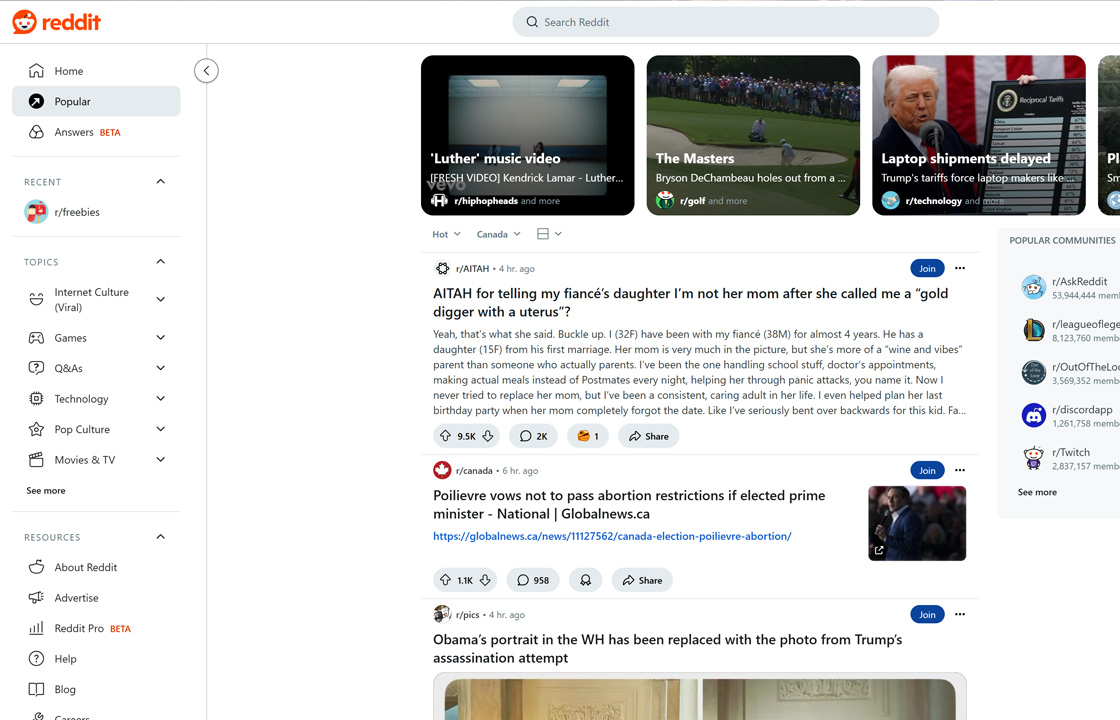This screenshot has width=1120, height=720.
Task: Open r/OutOfTheLoop community icon
Action: (x=1034, y=373)
